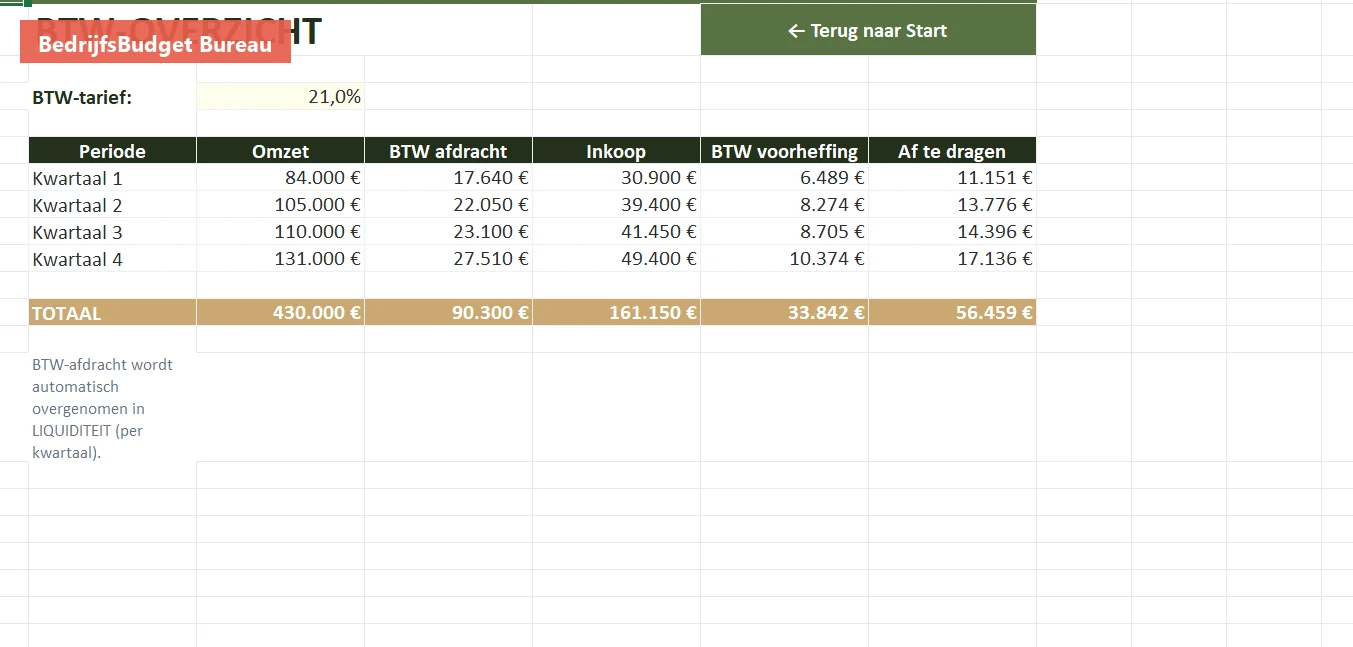The width and height of the screenshot is (1353, 647).
Task: Click the Terug naar Start button
Action: pyautogui.click(x=868, y=30)
